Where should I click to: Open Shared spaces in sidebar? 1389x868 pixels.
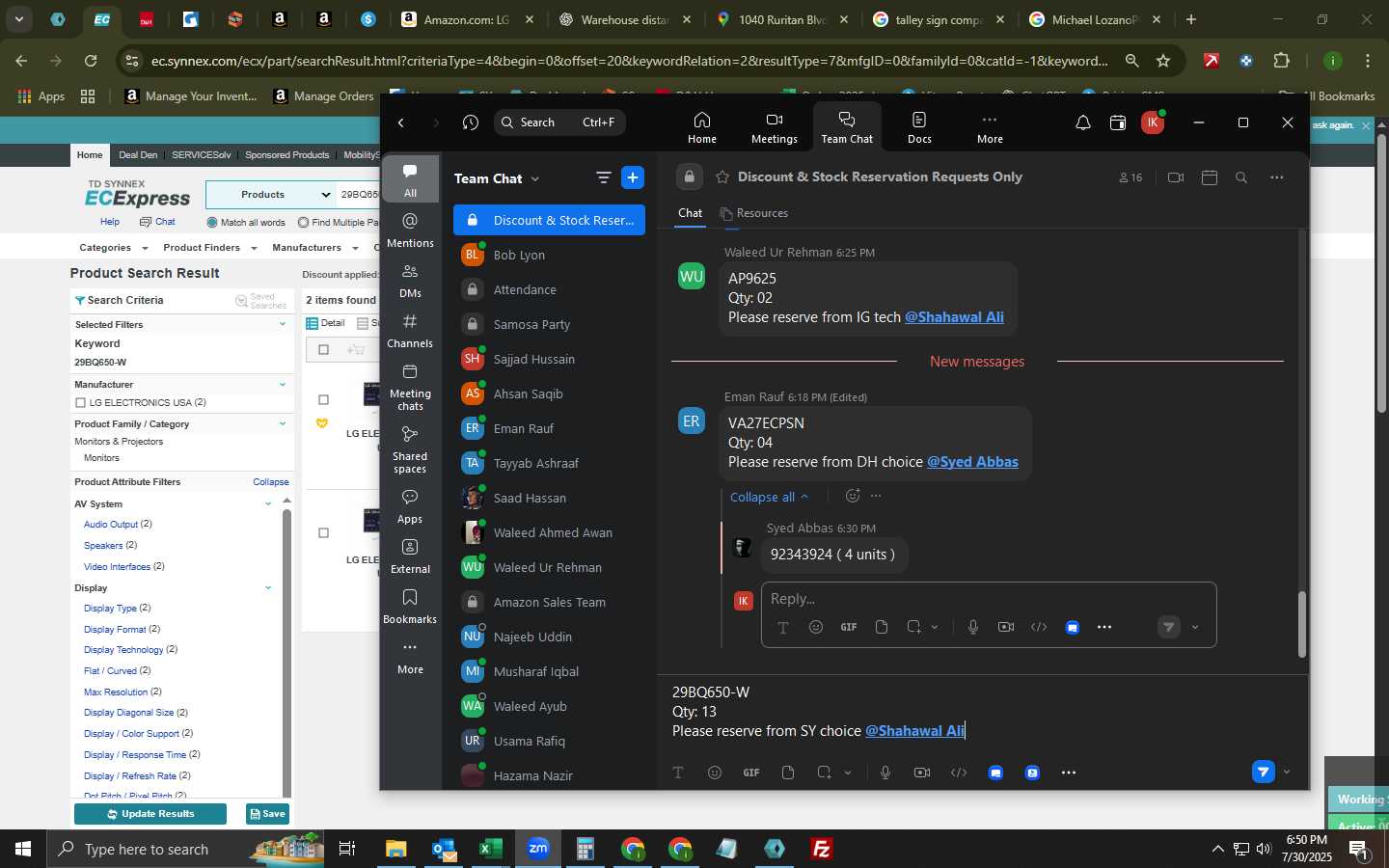click(410, 449)
